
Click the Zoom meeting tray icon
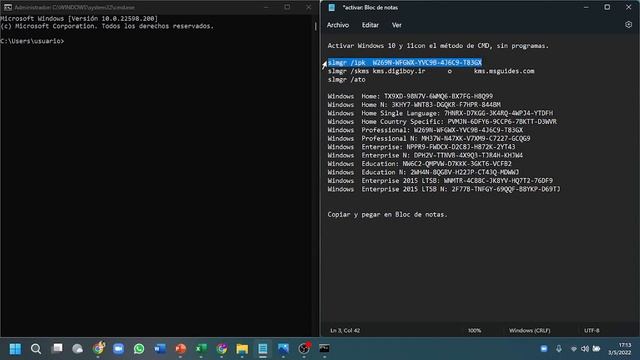click(x=544, y=349)
